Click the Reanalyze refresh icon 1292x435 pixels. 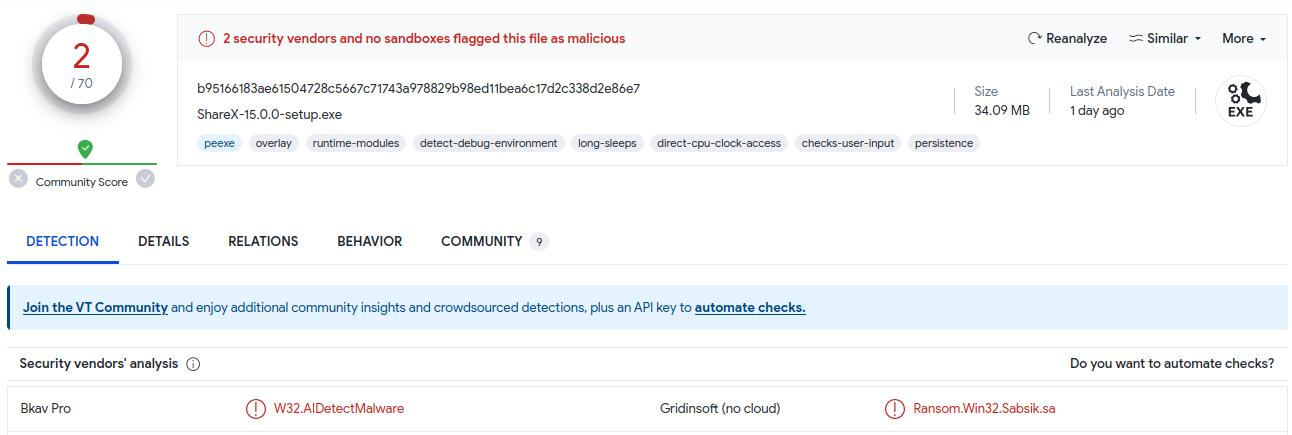point(1035,39)
